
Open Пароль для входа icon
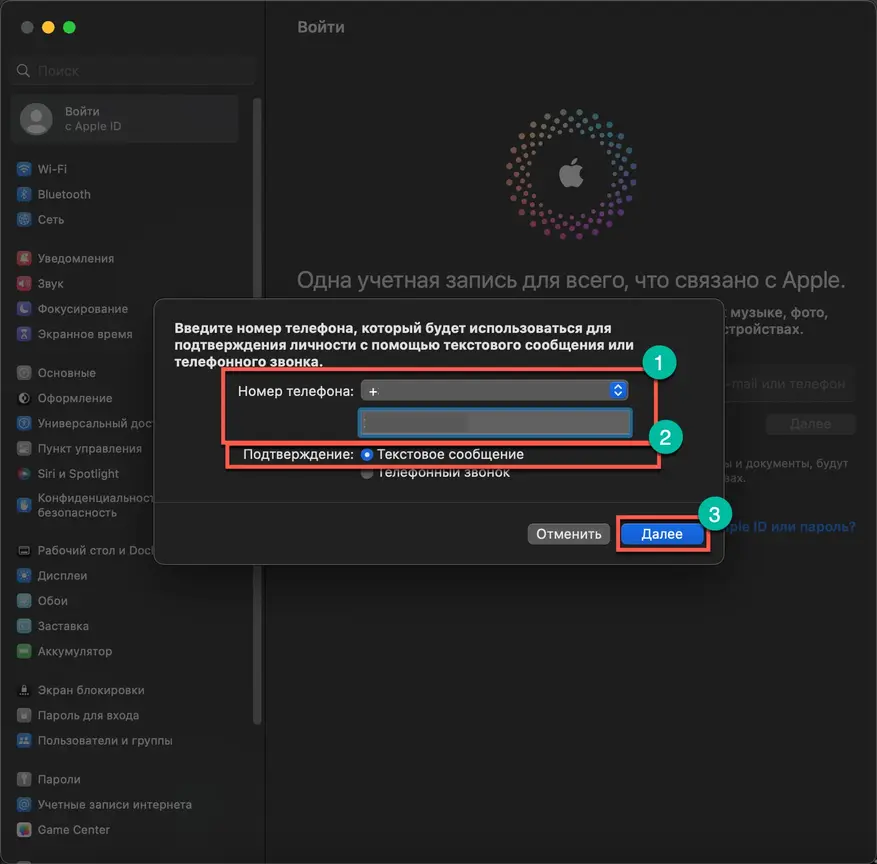click(24, 715)
